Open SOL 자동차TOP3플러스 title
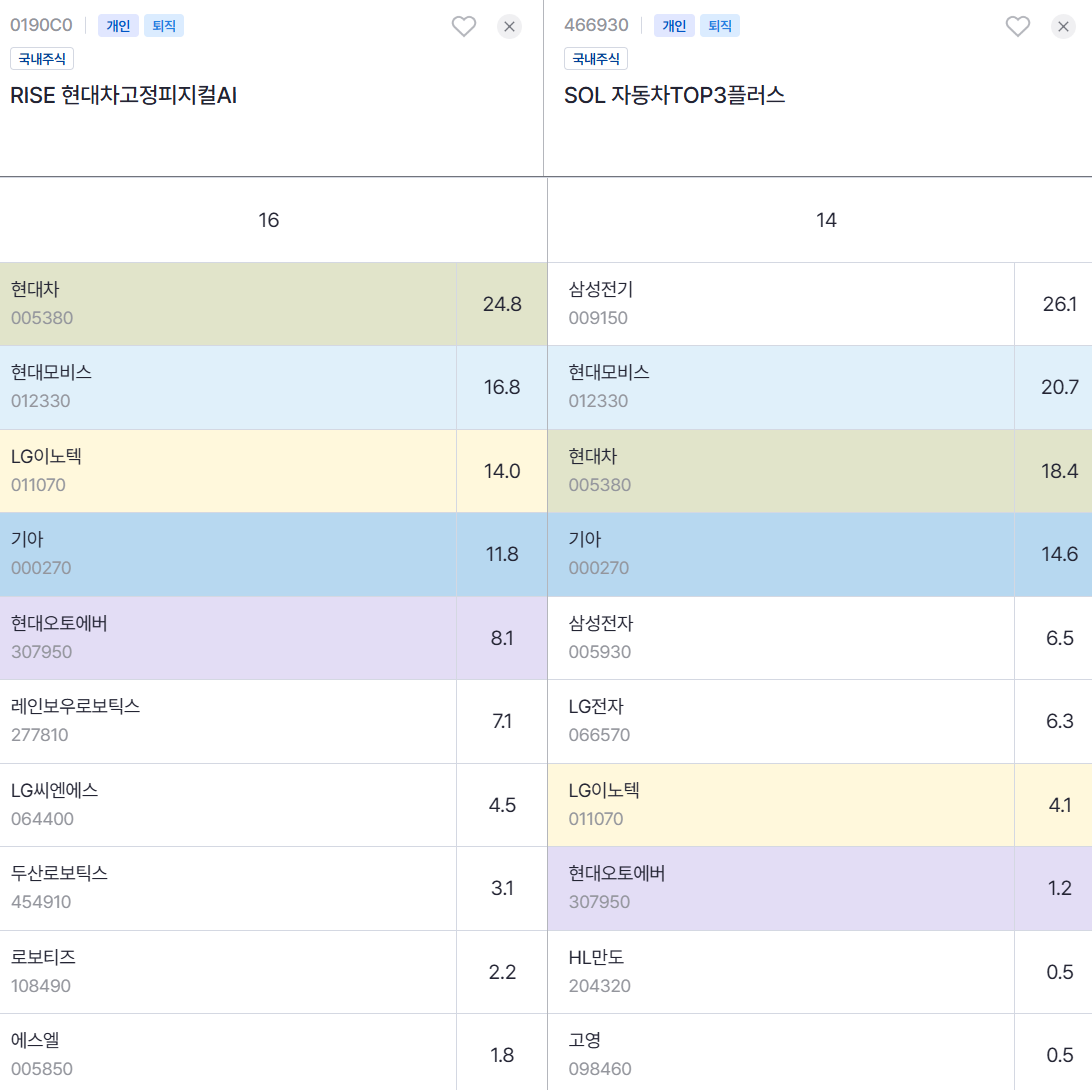 pyautogui.click(x=674, y=95)
